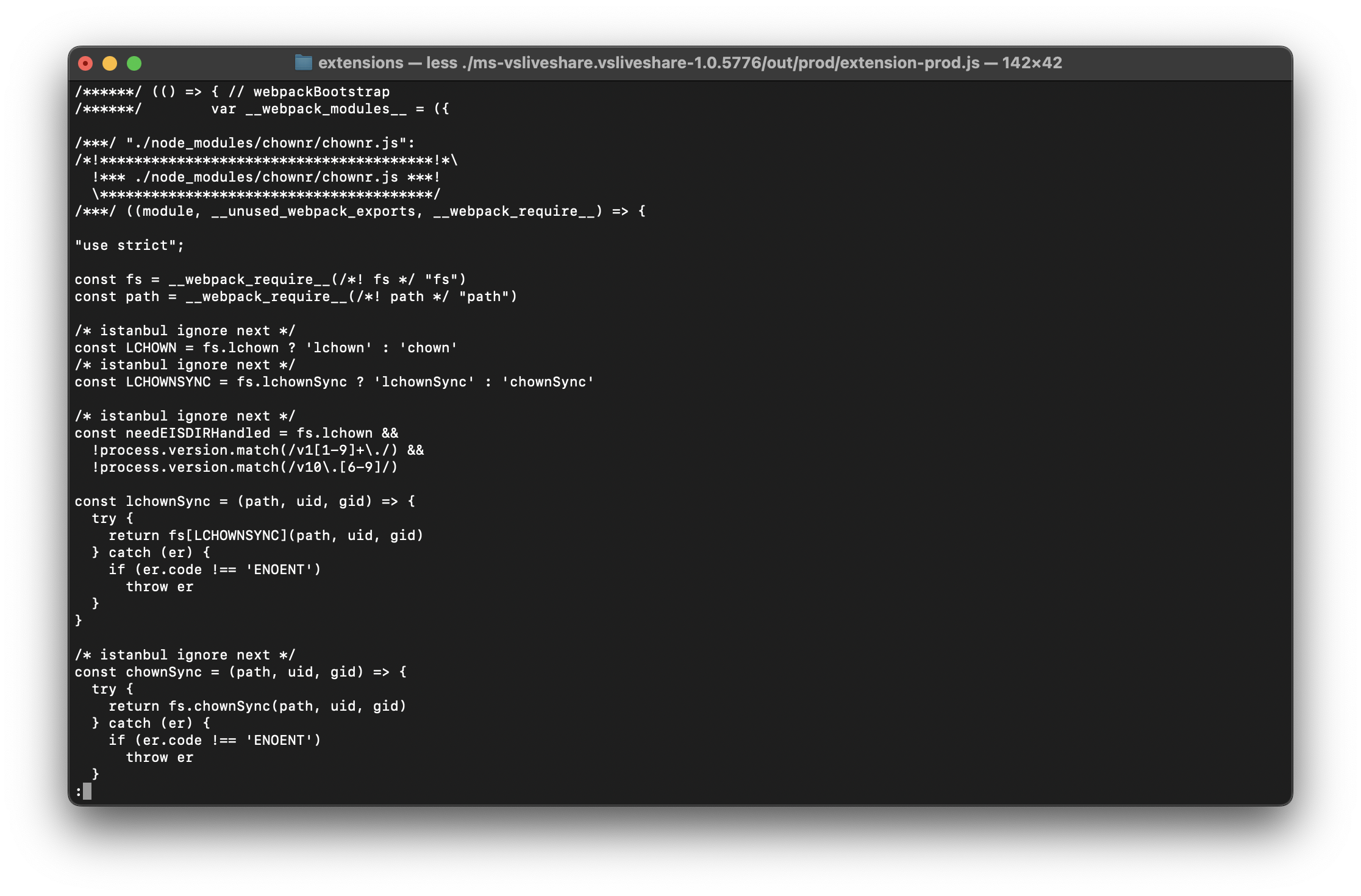
Task: Click the "use strict" directive line
Action: click(x=129, y=245)
